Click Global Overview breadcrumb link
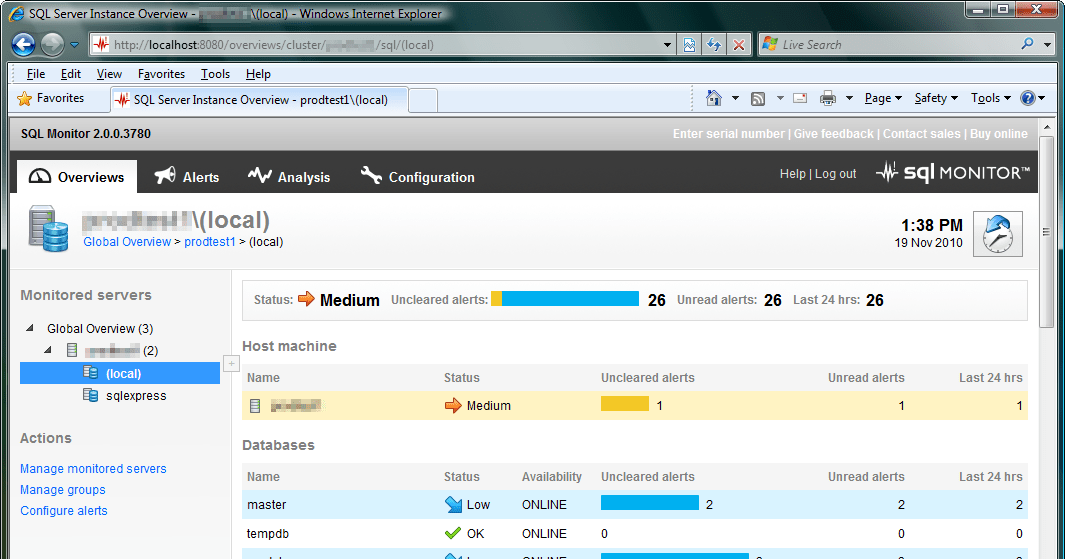 (x=127, y=242)
